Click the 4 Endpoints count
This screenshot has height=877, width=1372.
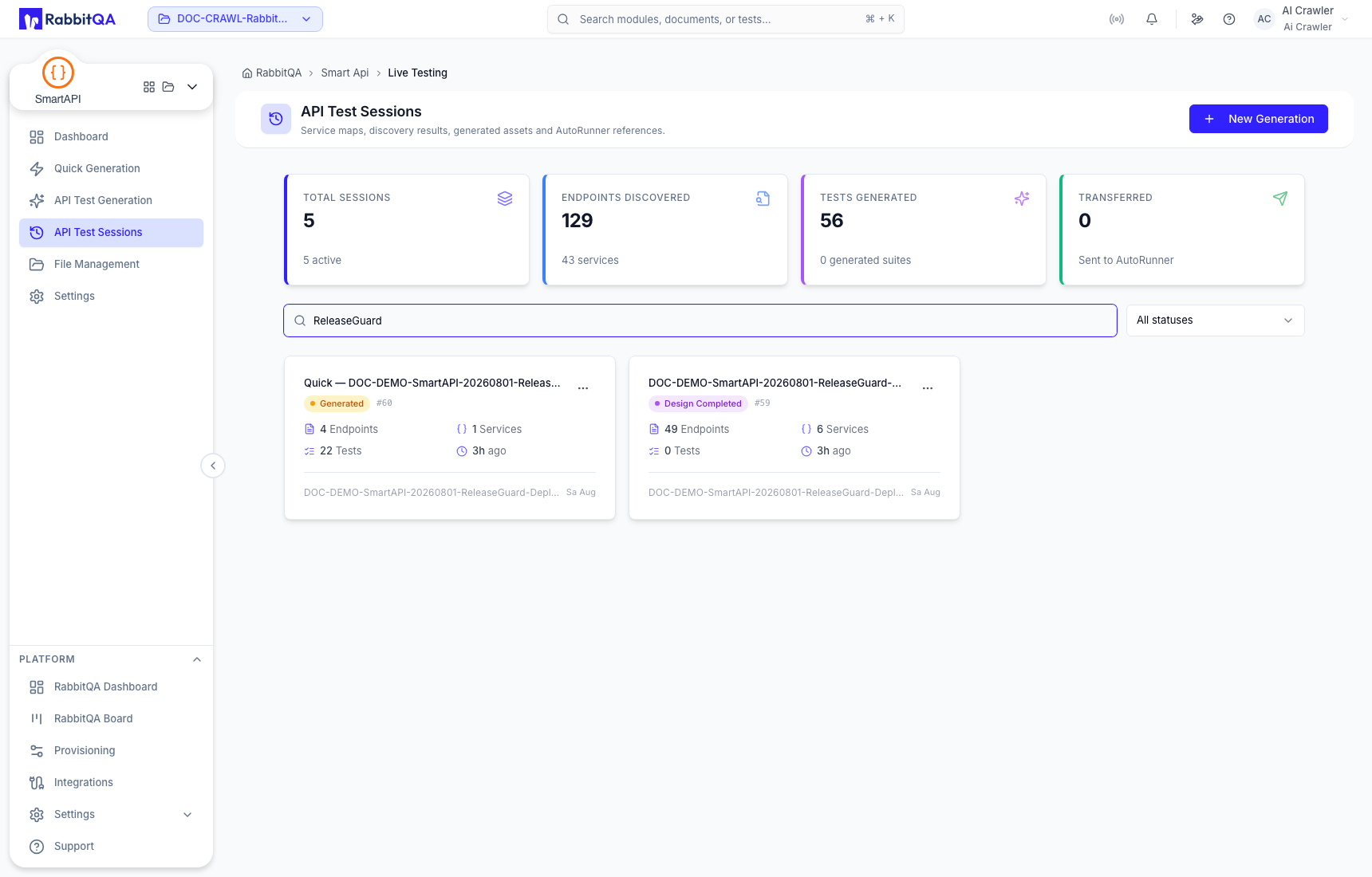(349, 429)
